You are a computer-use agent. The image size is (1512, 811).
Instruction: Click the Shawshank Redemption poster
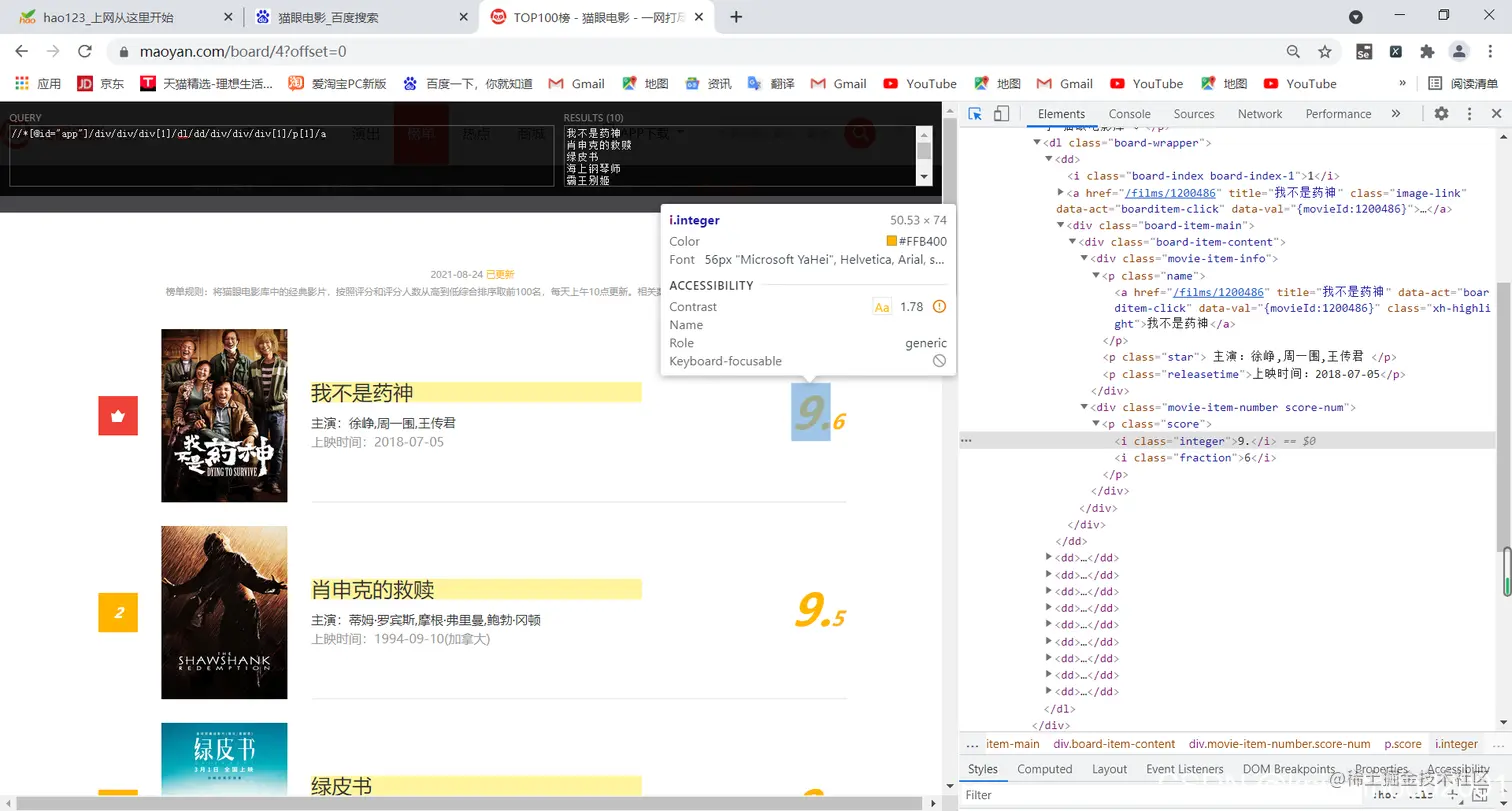point(224,612)
